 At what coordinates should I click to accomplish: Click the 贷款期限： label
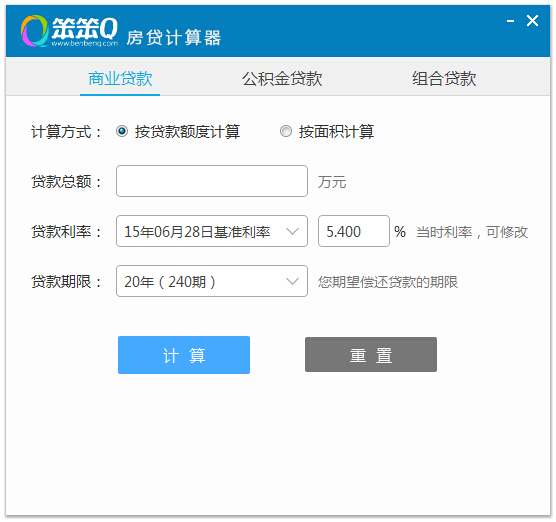(66, 282)
